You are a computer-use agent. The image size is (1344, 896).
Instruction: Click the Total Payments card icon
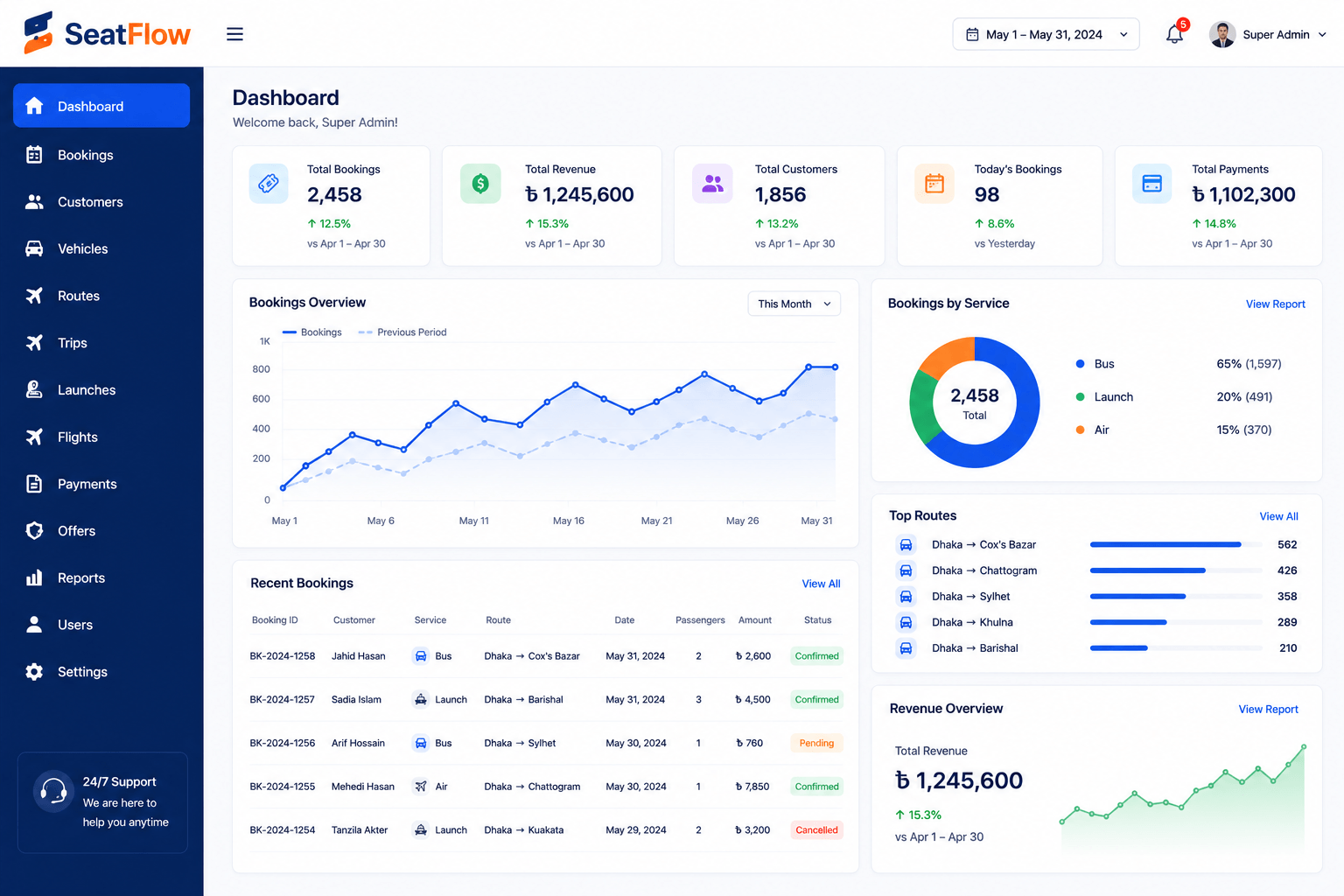coord(1152,184)
